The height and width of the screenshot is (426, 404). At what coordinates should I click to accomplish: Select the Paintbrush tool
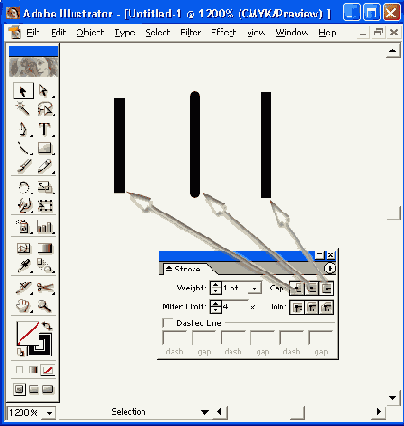pos(23,166)
